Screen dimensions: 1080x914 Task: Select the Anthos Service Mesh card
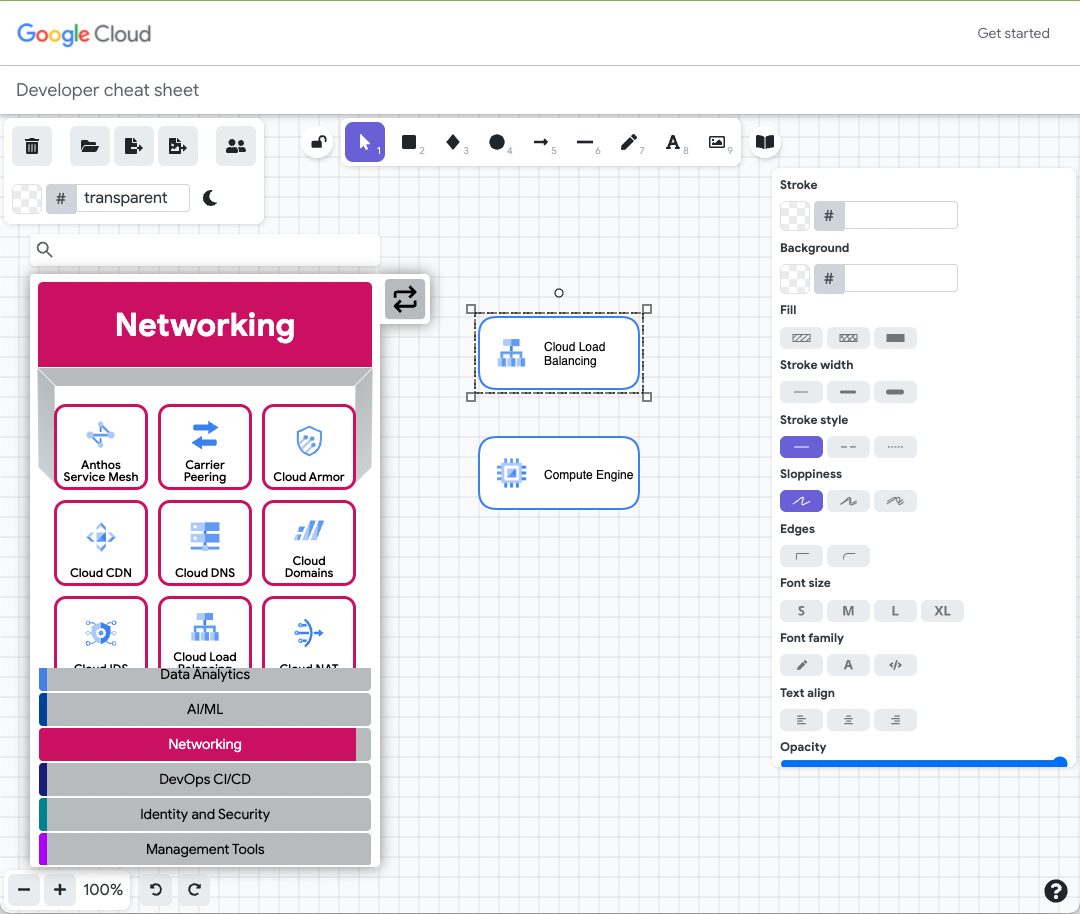coord(101,447)
